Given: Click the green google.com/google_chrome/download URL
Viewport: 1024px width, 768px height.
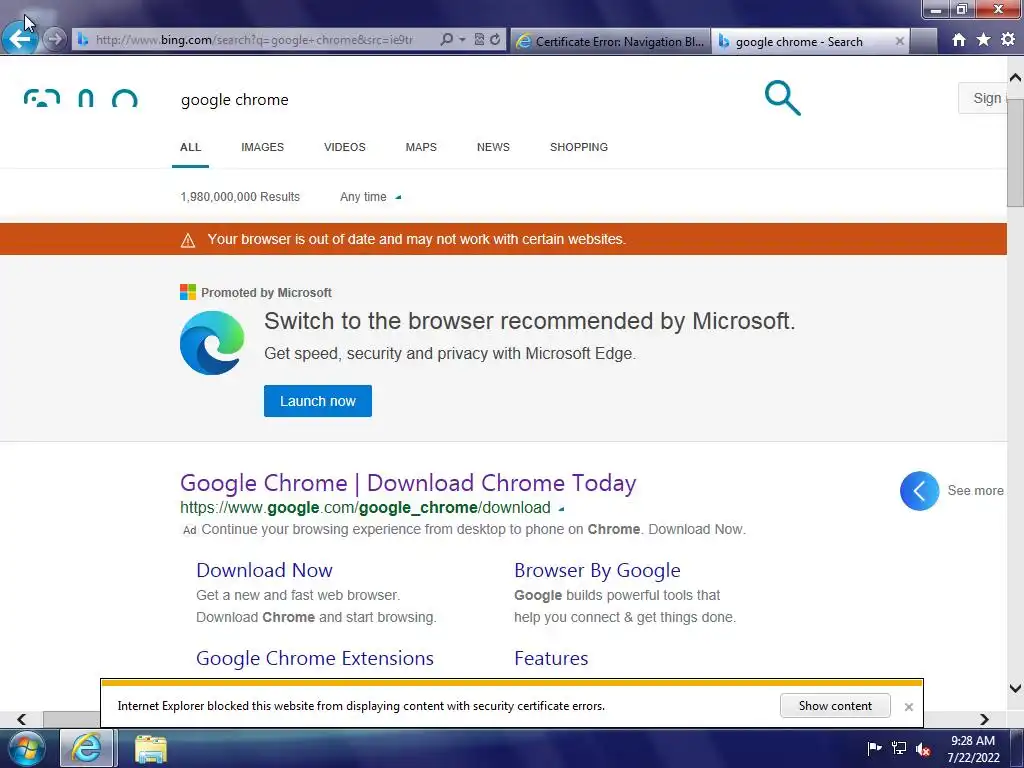Looking at the screenshot, I should 365,507.
